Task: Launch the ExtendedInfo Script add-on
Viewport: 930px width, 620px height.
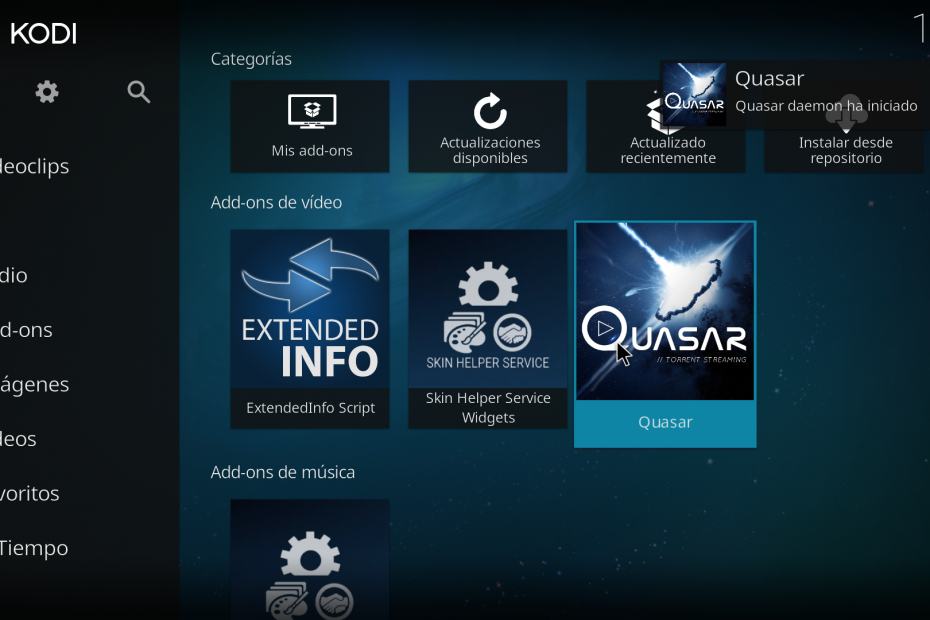Action: 310,329
